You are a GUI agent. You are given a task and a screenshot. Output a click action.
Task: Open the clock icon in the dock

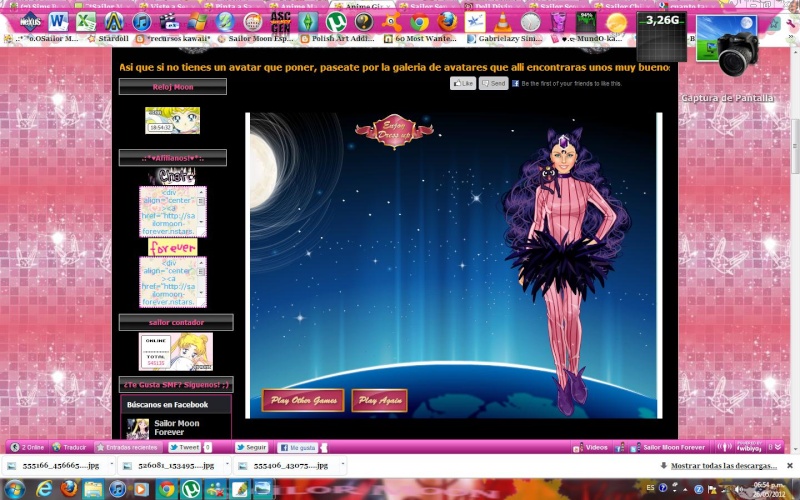pyautogui.click(x=531, y=22)
